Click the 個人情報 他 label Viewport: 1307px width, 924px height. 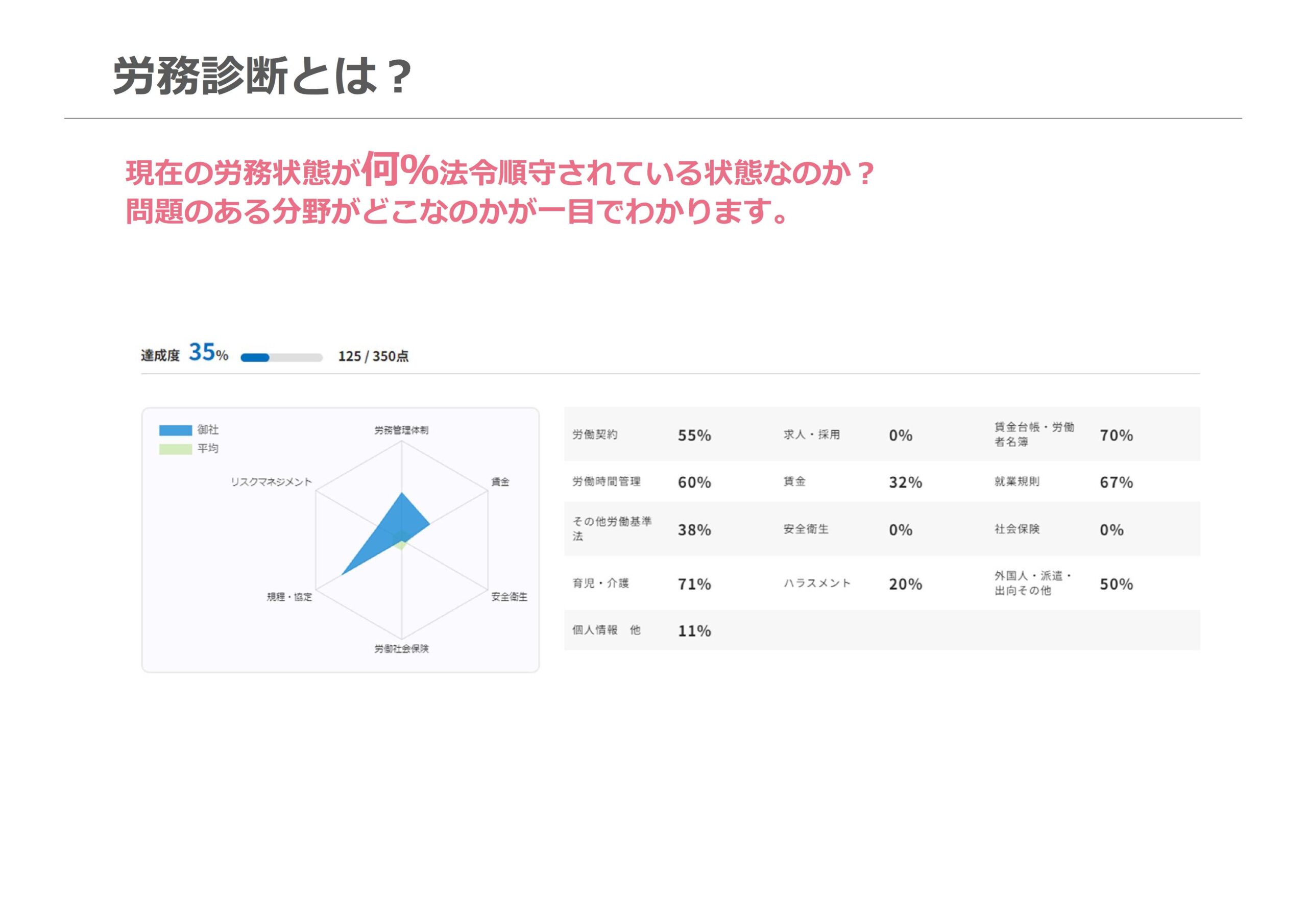click(606, 630)
